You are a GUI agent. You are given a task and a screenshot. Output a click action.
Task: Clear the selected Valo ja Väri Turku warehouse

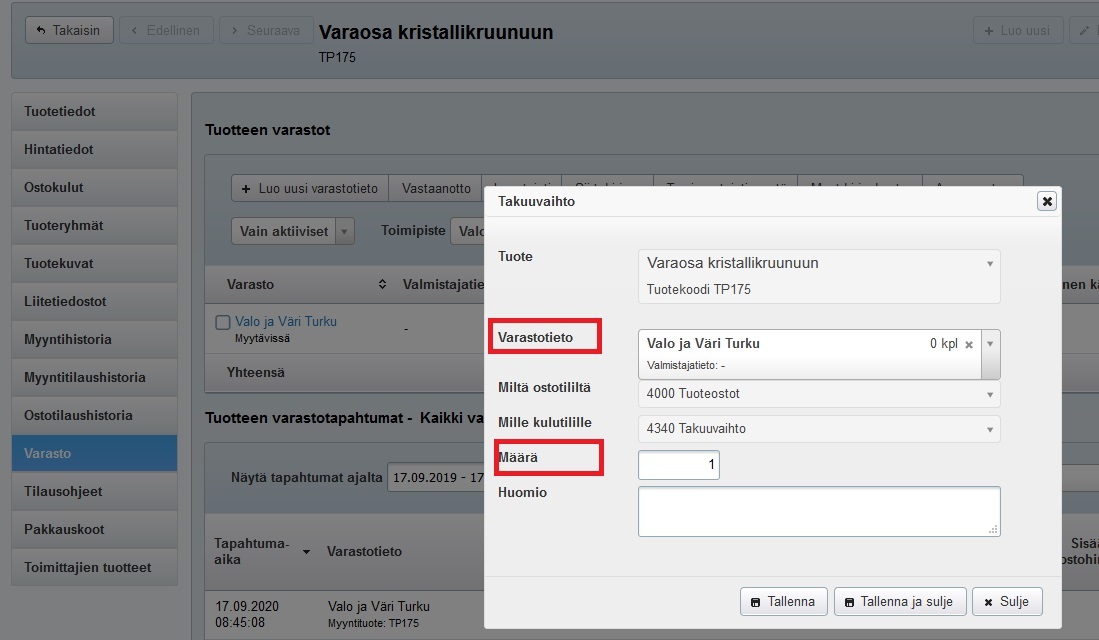[968, 344]
